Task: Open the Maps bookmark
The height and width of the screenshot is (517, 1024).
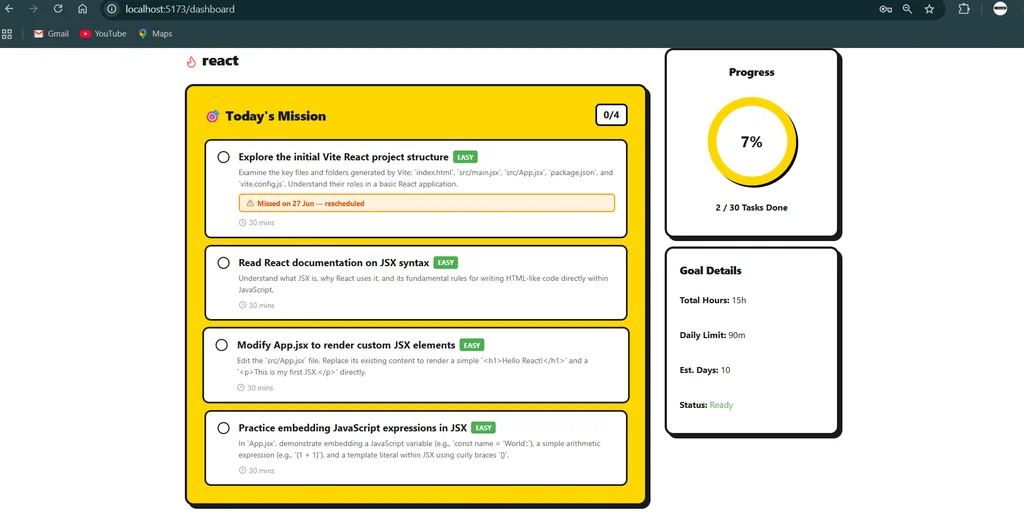Action: [x=155, y=33]
